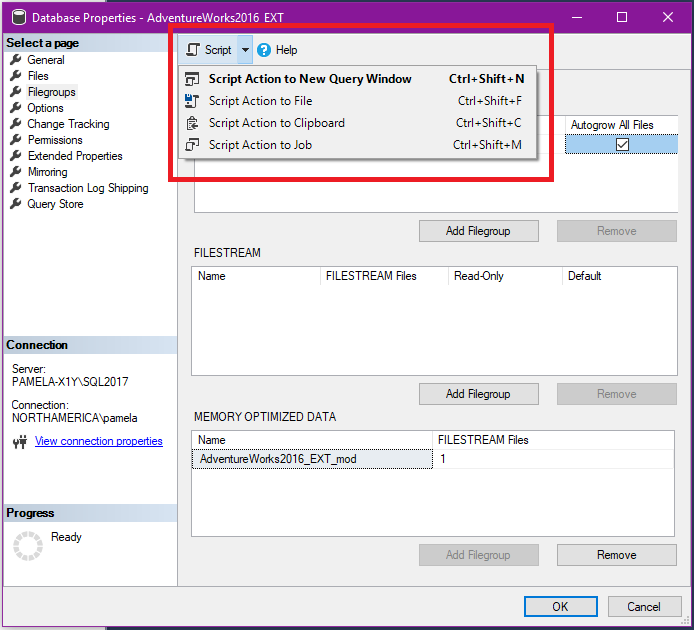Click the wrench icon beside Options
Screen dimensions: 694x630
click(16, 108)
